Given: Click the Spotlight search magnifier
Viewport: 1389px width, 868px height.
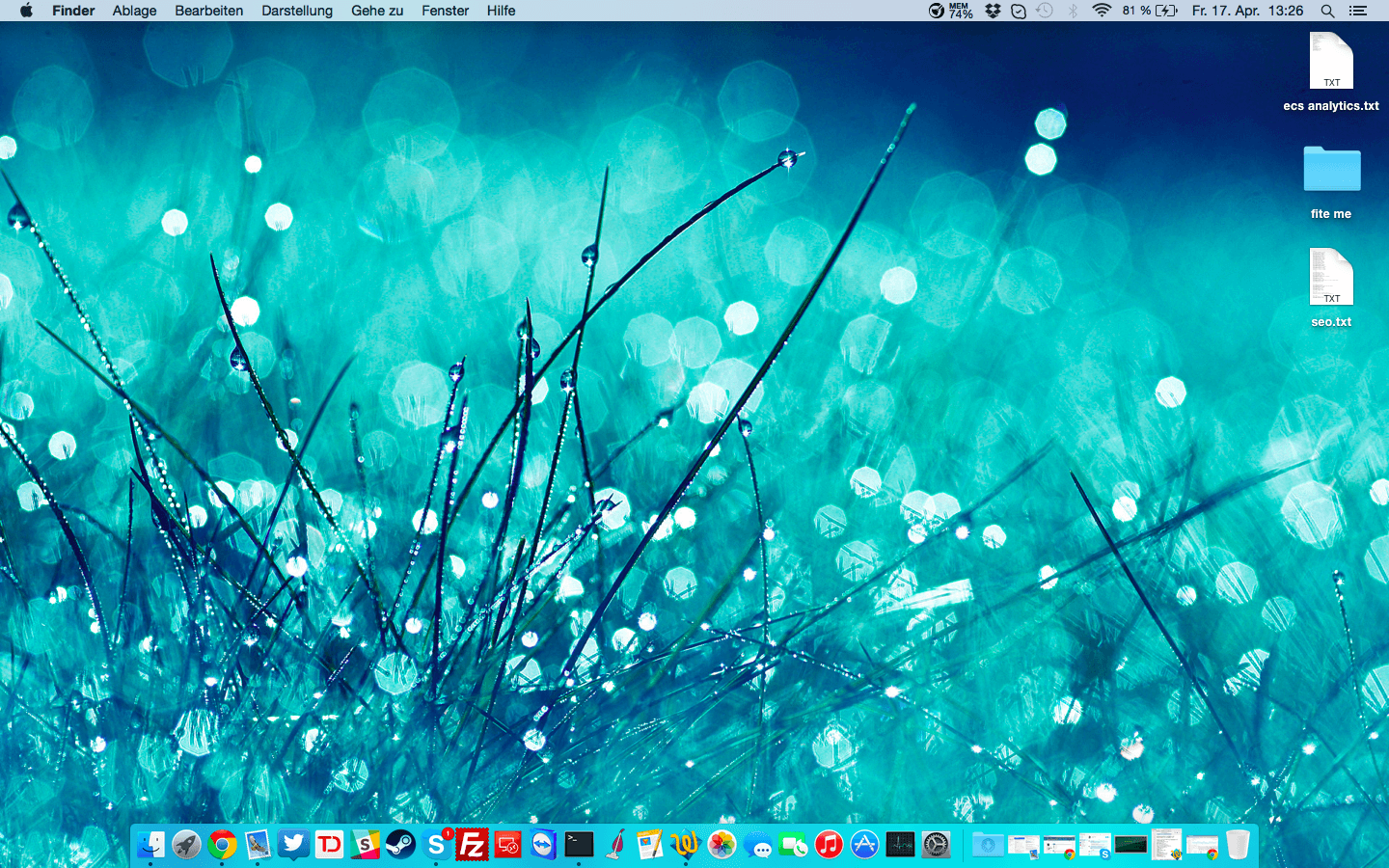Looking at the screenshot, I should tap(1327, 11).
